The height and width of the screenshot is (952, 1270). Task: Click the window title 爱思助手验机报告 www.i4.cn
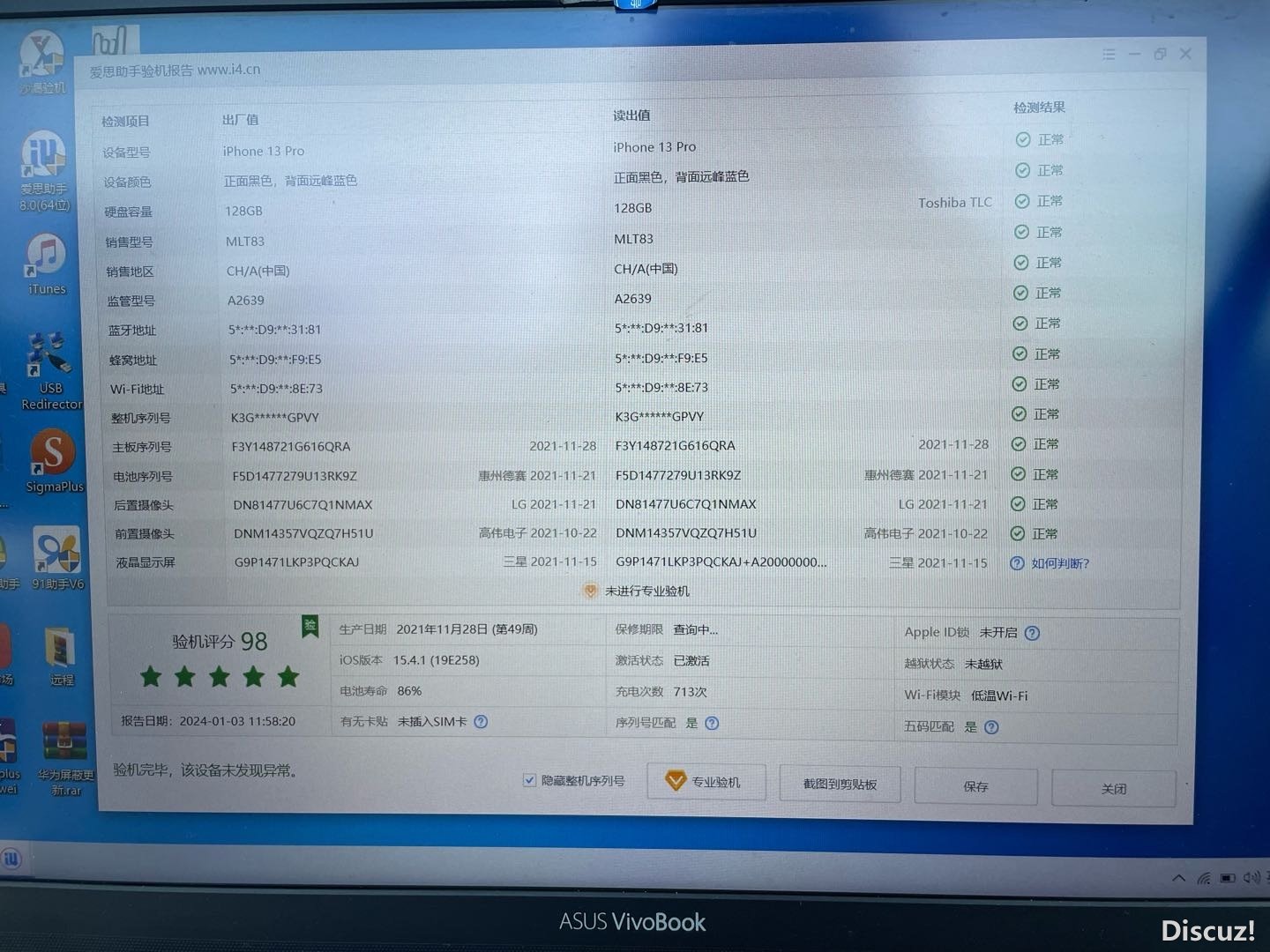[x=175, y=71]
